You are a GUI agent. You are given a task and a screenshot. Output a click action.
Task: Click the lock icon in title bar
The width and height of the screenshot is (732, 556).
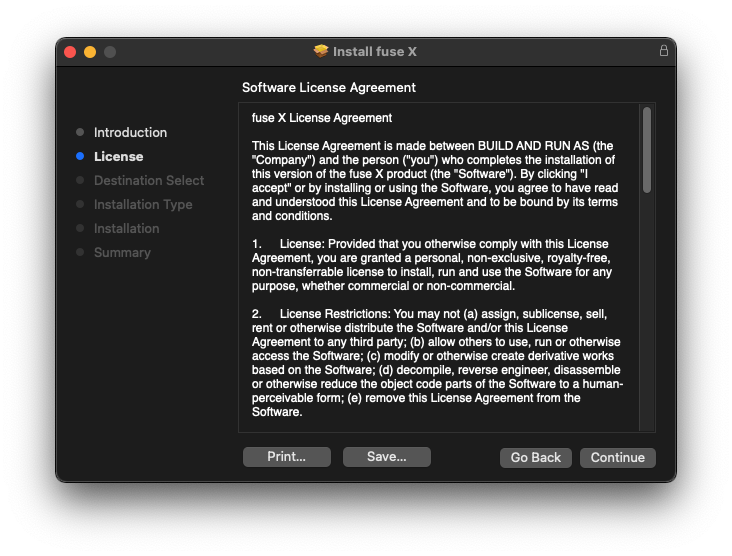tap(663, 50)
